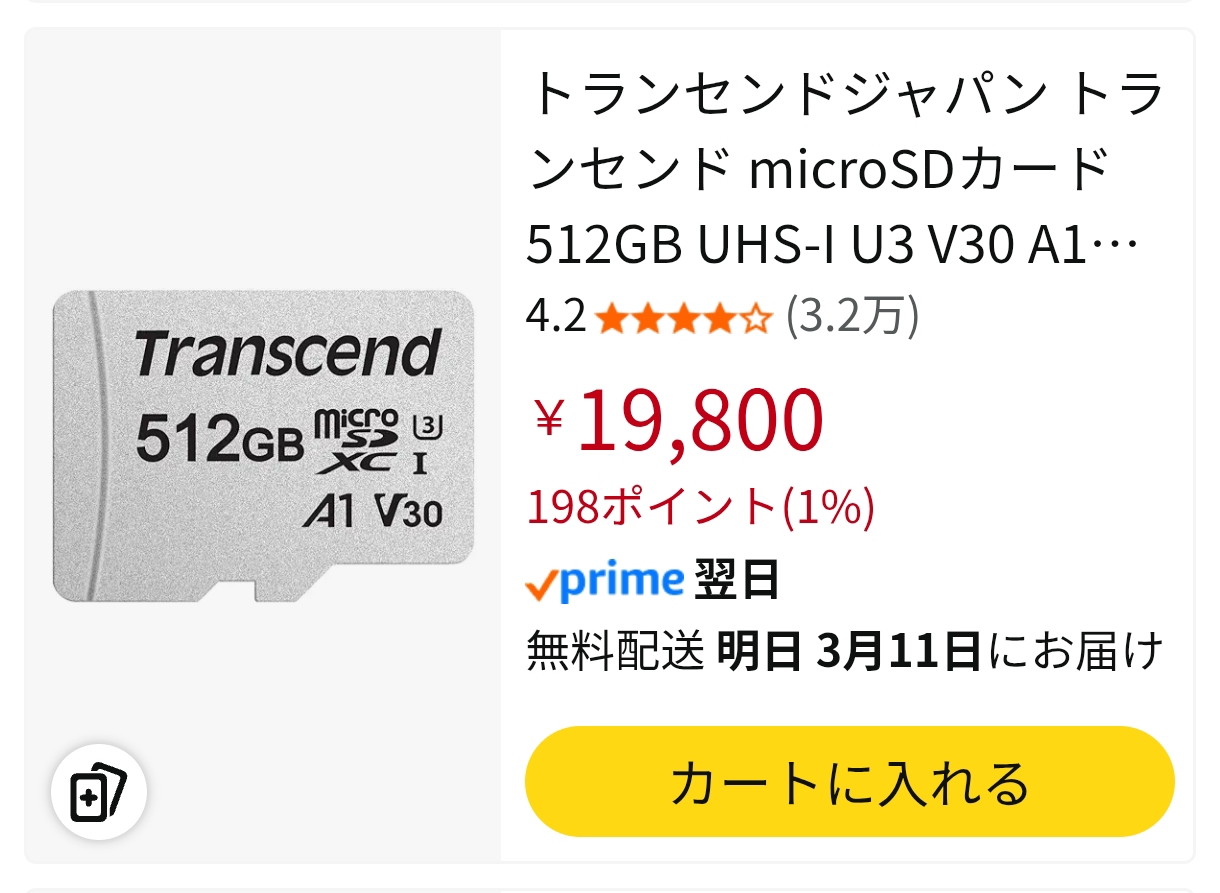Click the 明日 3月11日 delivery date

[x=849, y=652]
